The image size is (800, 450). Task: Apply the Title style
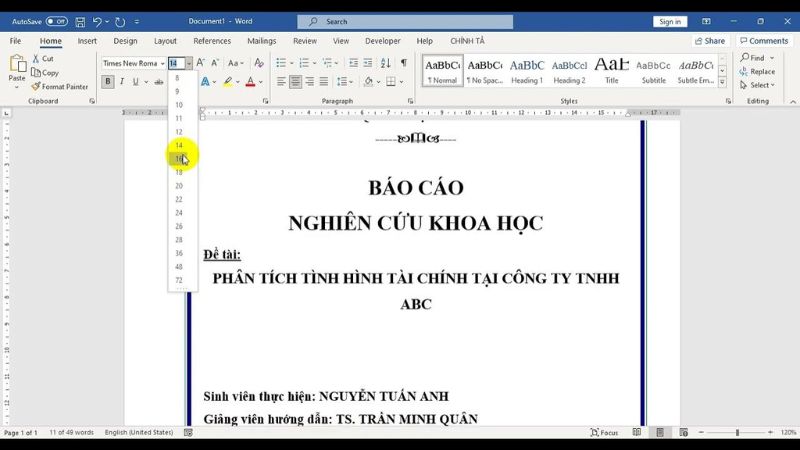coord(612,70)
